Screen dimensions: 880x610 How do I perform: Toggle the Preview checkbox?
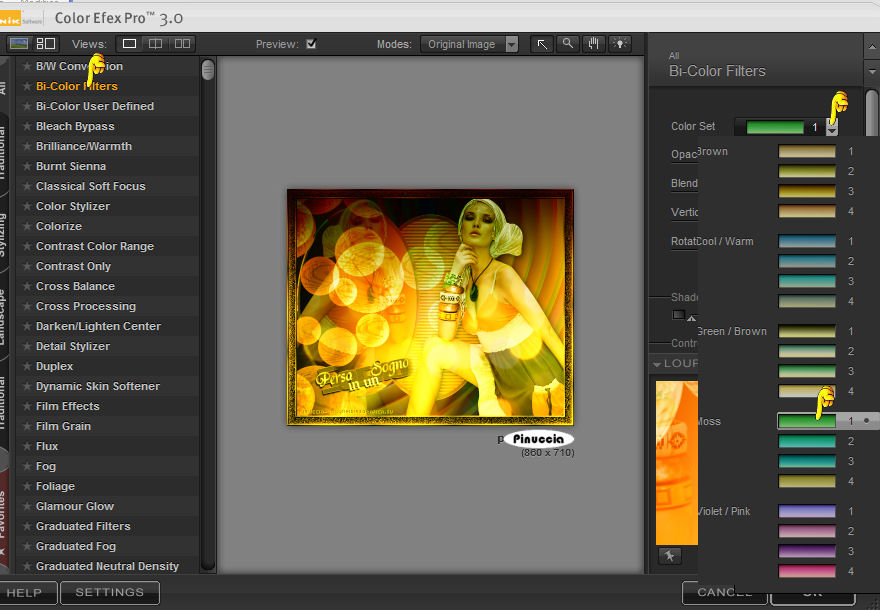[311, 44]
